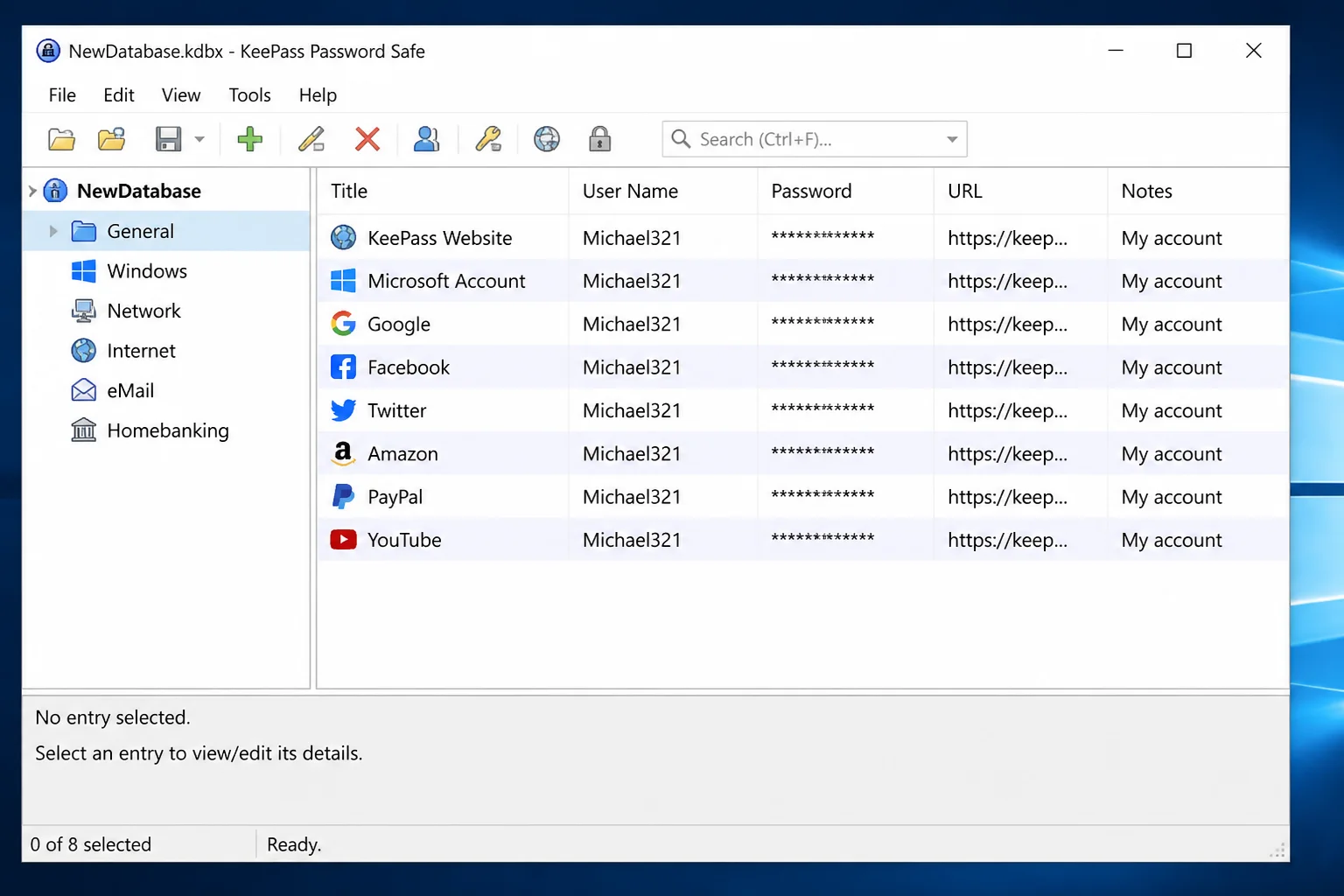The width and height of the screenshot is (1344, 896).
Task: Click the Internet globe icon in tree
Action: pos(84,351)
